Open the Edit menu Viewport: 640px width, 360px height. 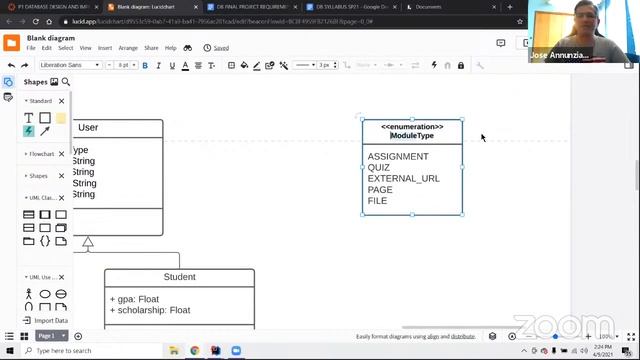point(47,48)
